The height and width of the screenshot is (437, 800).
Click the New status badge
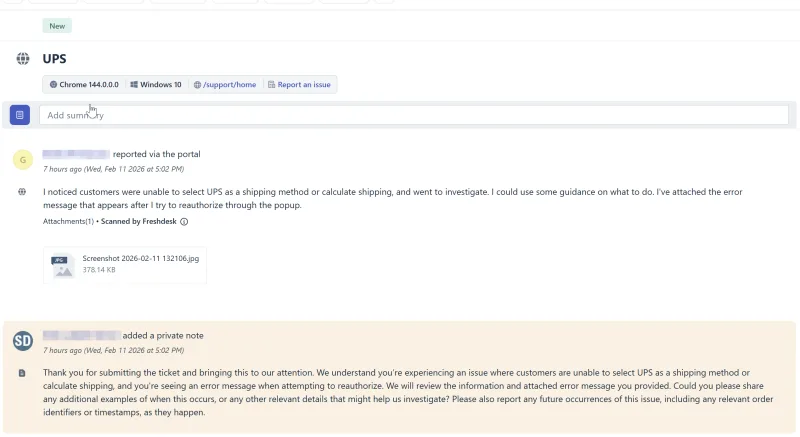(57, 26)
